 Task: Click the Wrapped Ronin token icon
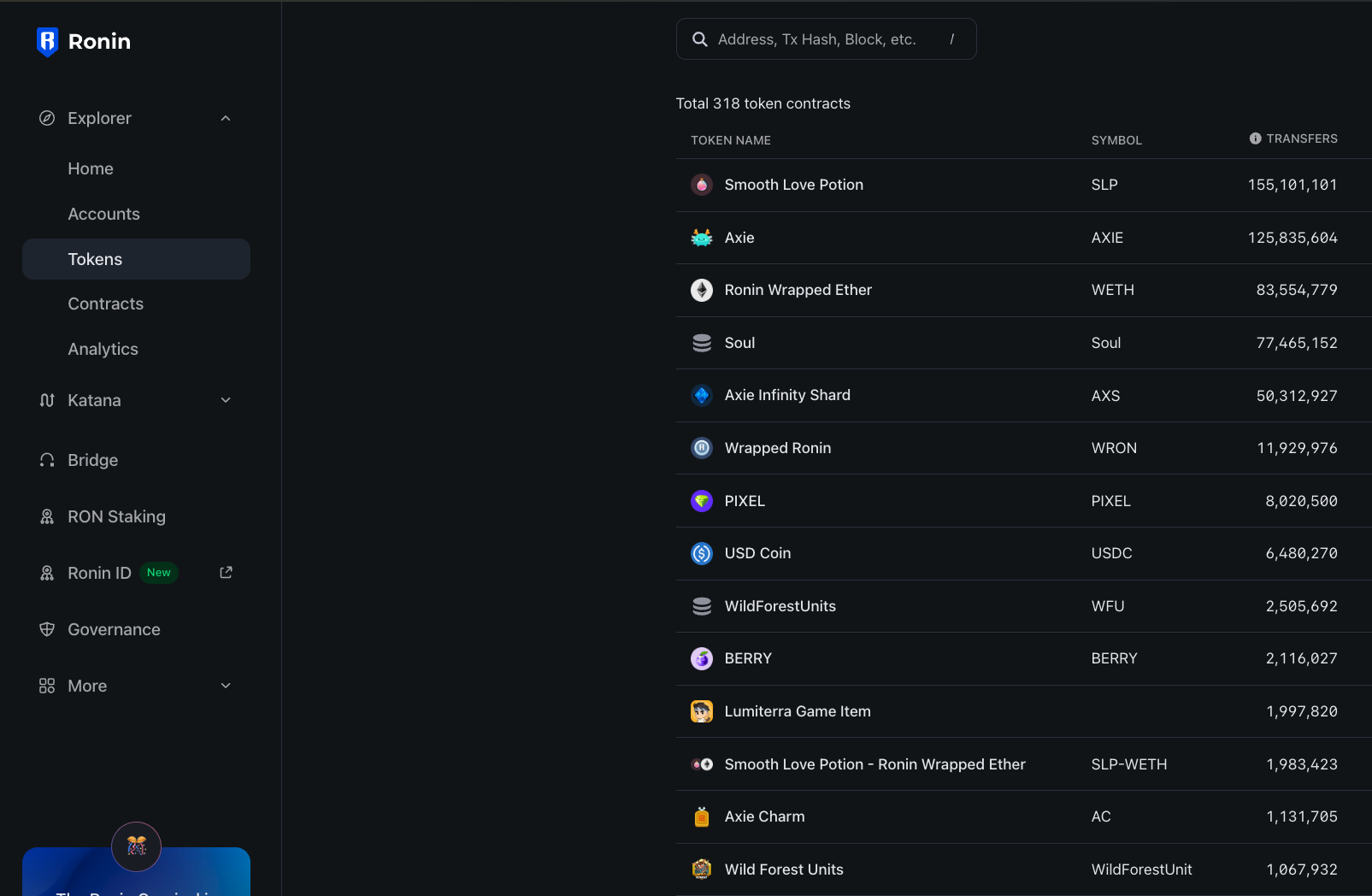[702, 448]
